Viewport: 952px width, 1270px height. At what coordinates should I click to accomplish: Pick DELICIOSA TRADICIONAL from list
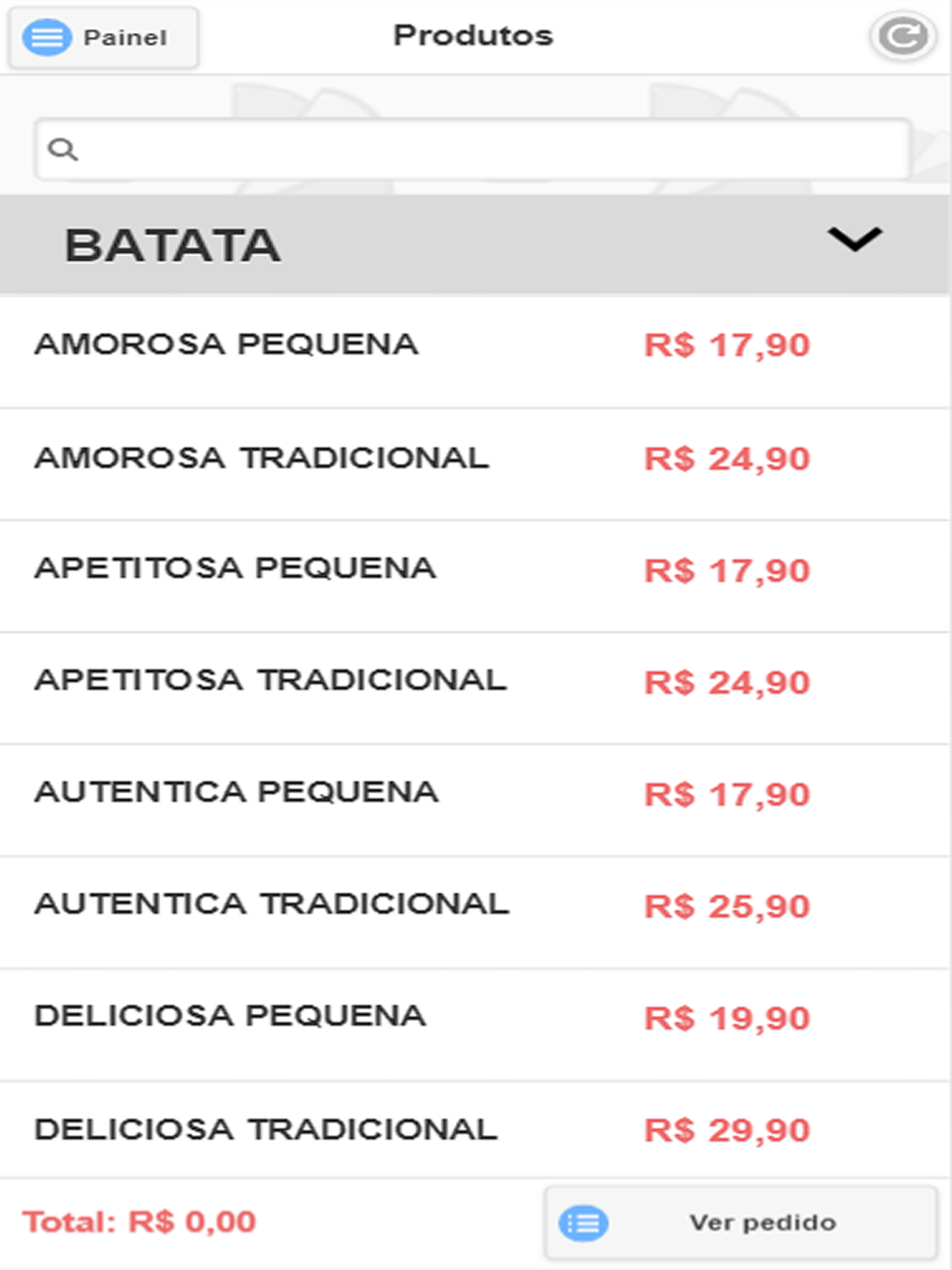pyautogui.click(x=475, y=1130)
